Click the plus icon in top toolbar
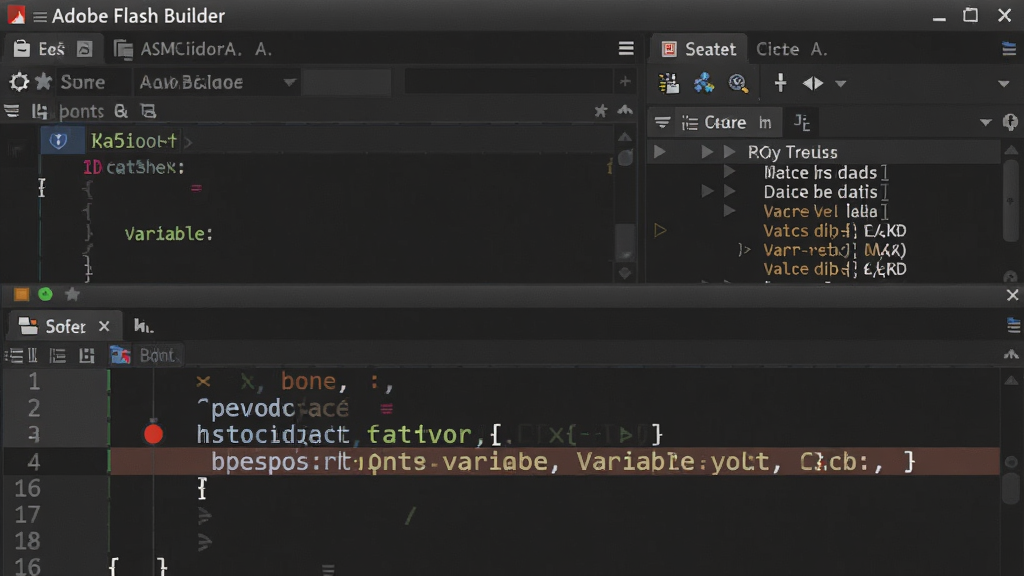1024x576 pixels. click(x=625, y=82)
